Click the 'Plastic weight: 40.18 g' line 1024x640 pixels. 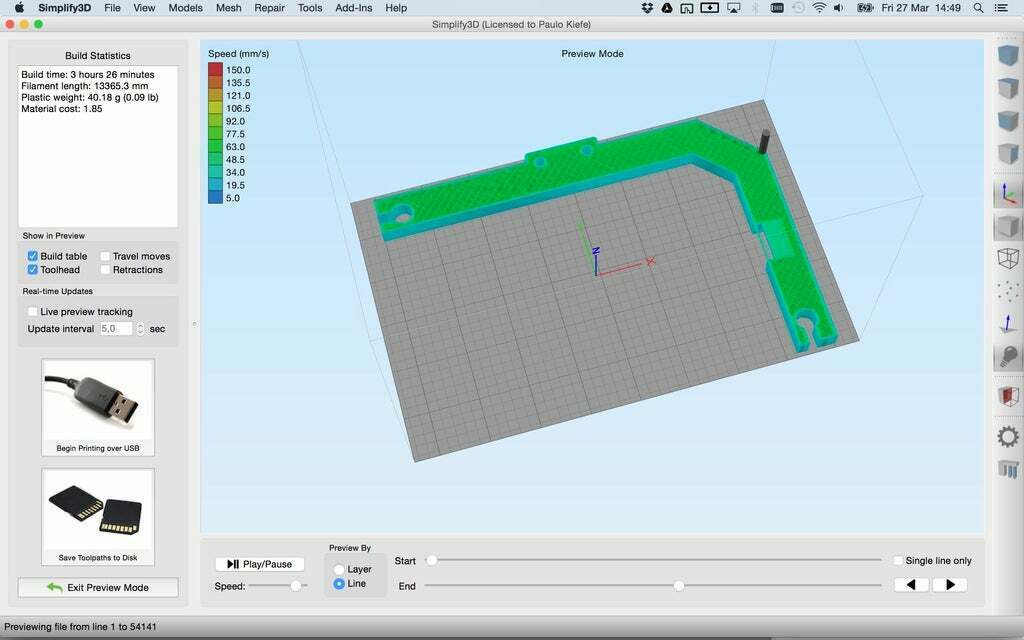[x=89, y=97]
